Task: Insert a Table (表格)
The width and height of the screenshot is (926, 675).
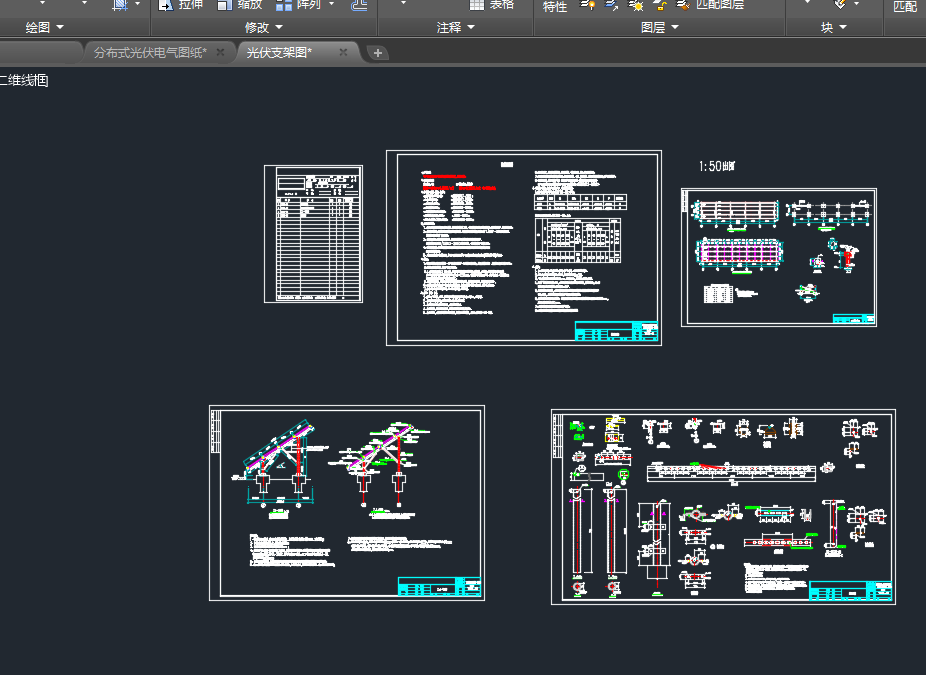Action: 491,5
